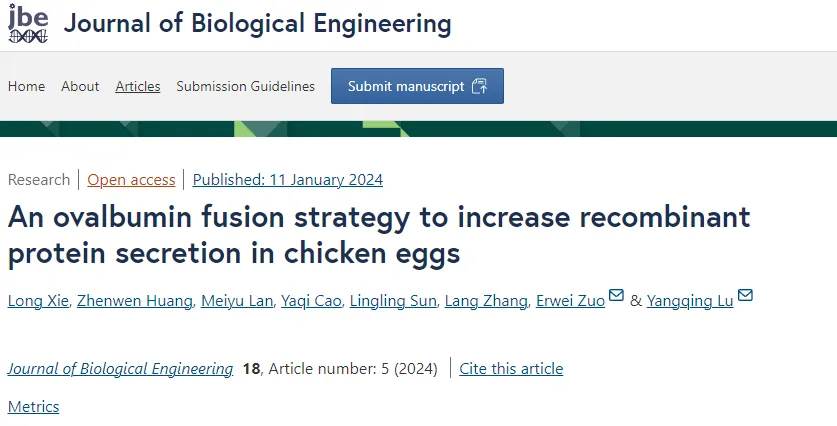Click the upload icon on Submit manuscript
837x426 pixels.
click(479, 86)
